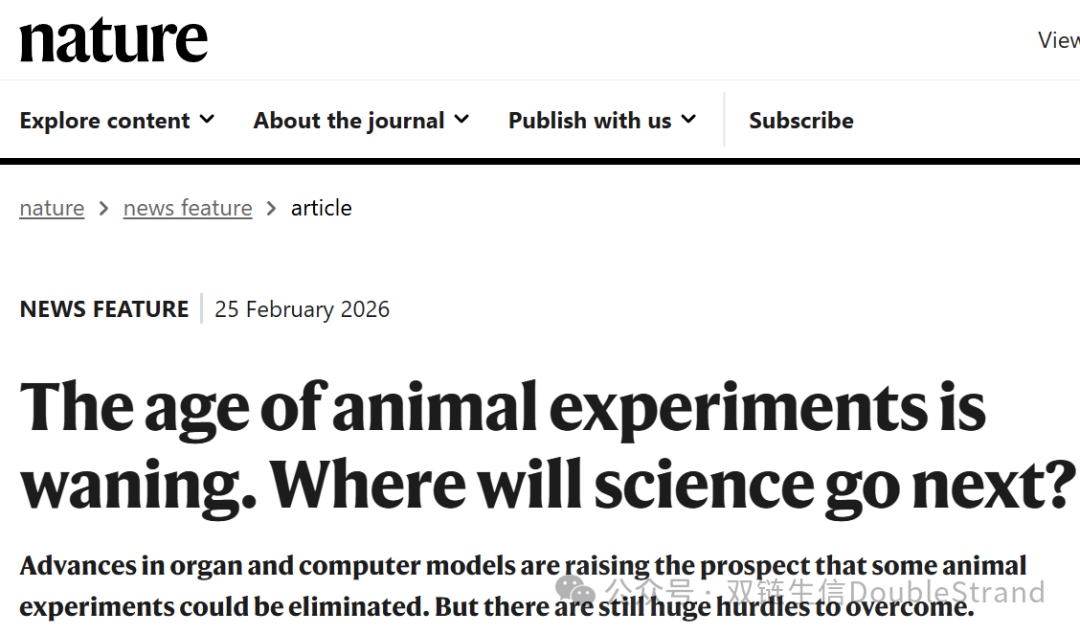Follow the nature breadcrumb link

click(x=52, y=208)
